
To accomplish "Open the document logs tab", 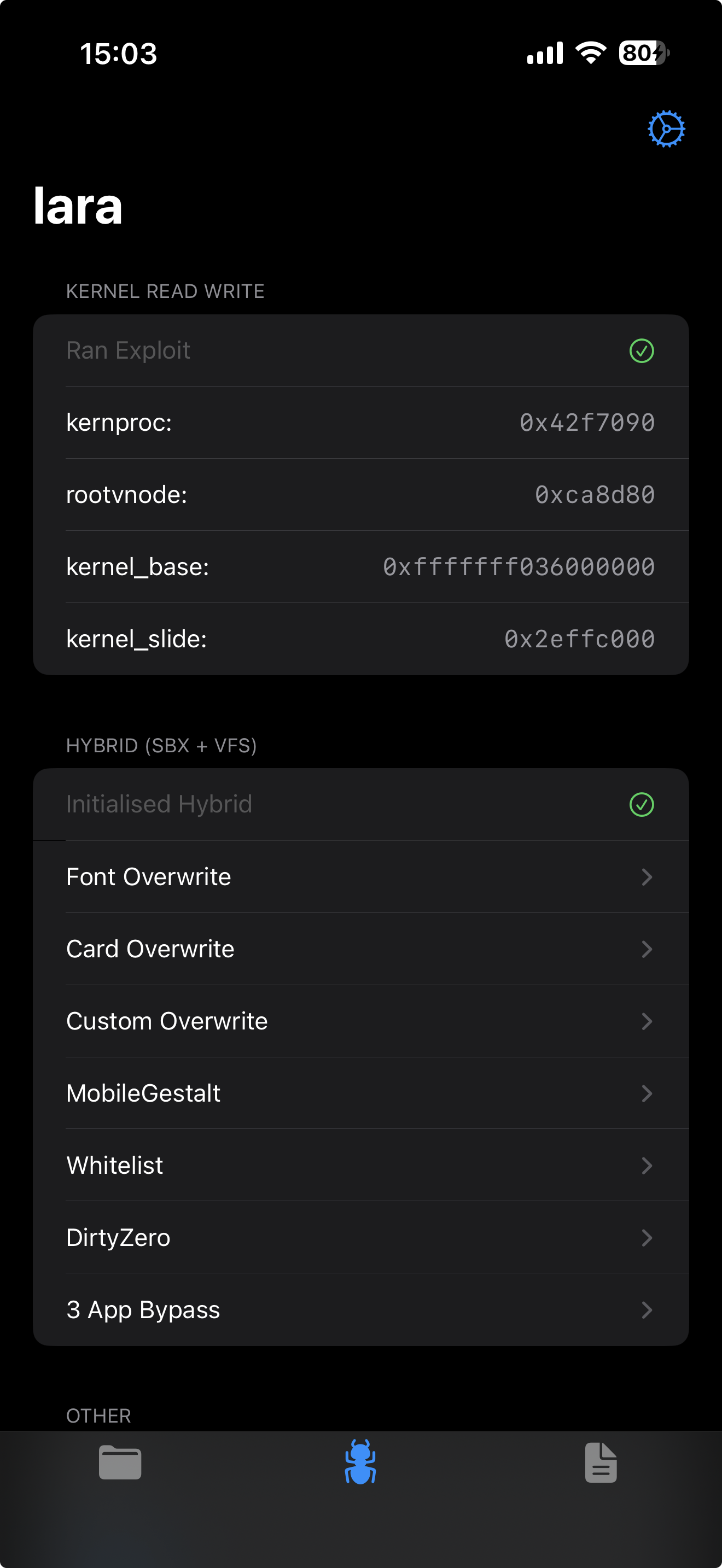I will [x=601, y=1462].
